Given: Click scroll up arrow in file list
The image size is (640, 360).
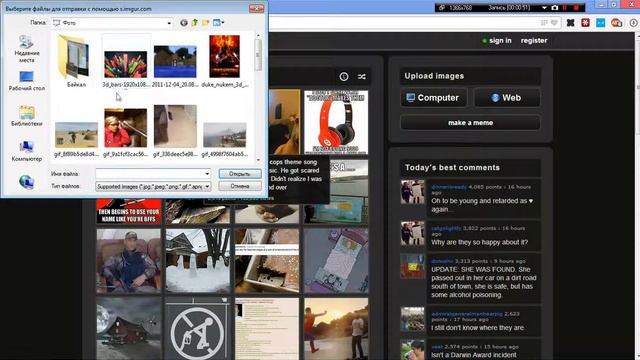Looking at the screenshot, I should tap(258, 36).
